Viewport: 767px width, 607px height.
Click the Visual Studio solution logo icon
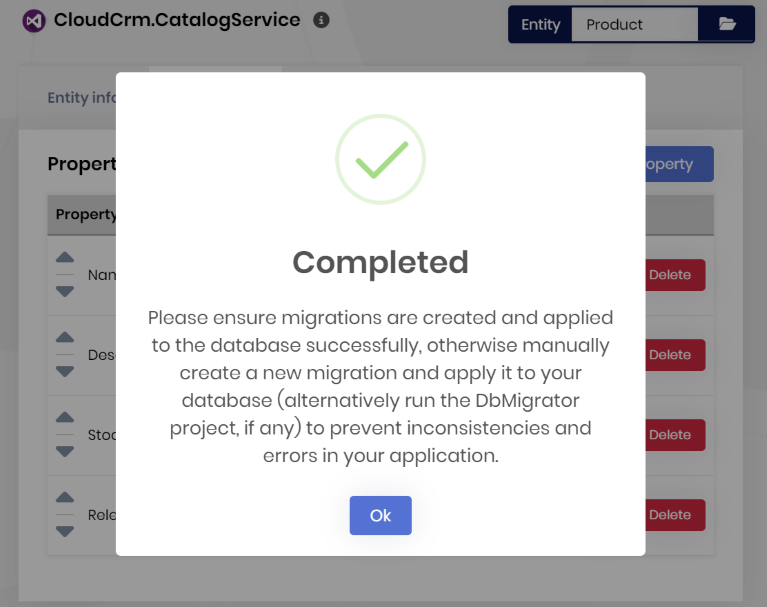(x=34, y=21)
